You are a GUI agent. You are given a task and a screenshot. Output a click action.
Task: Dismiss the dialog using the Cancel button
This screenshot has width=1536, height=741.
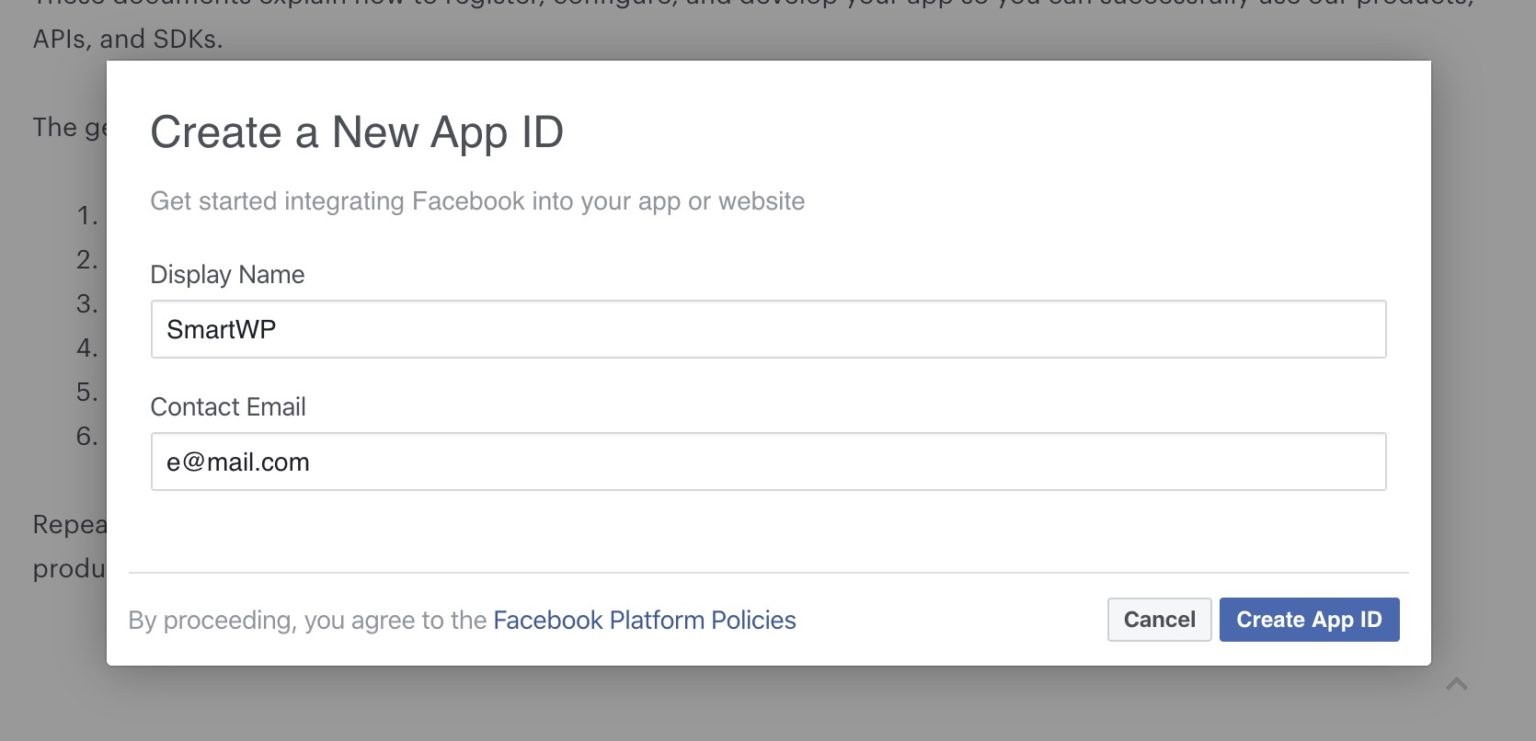[1159, 619]
